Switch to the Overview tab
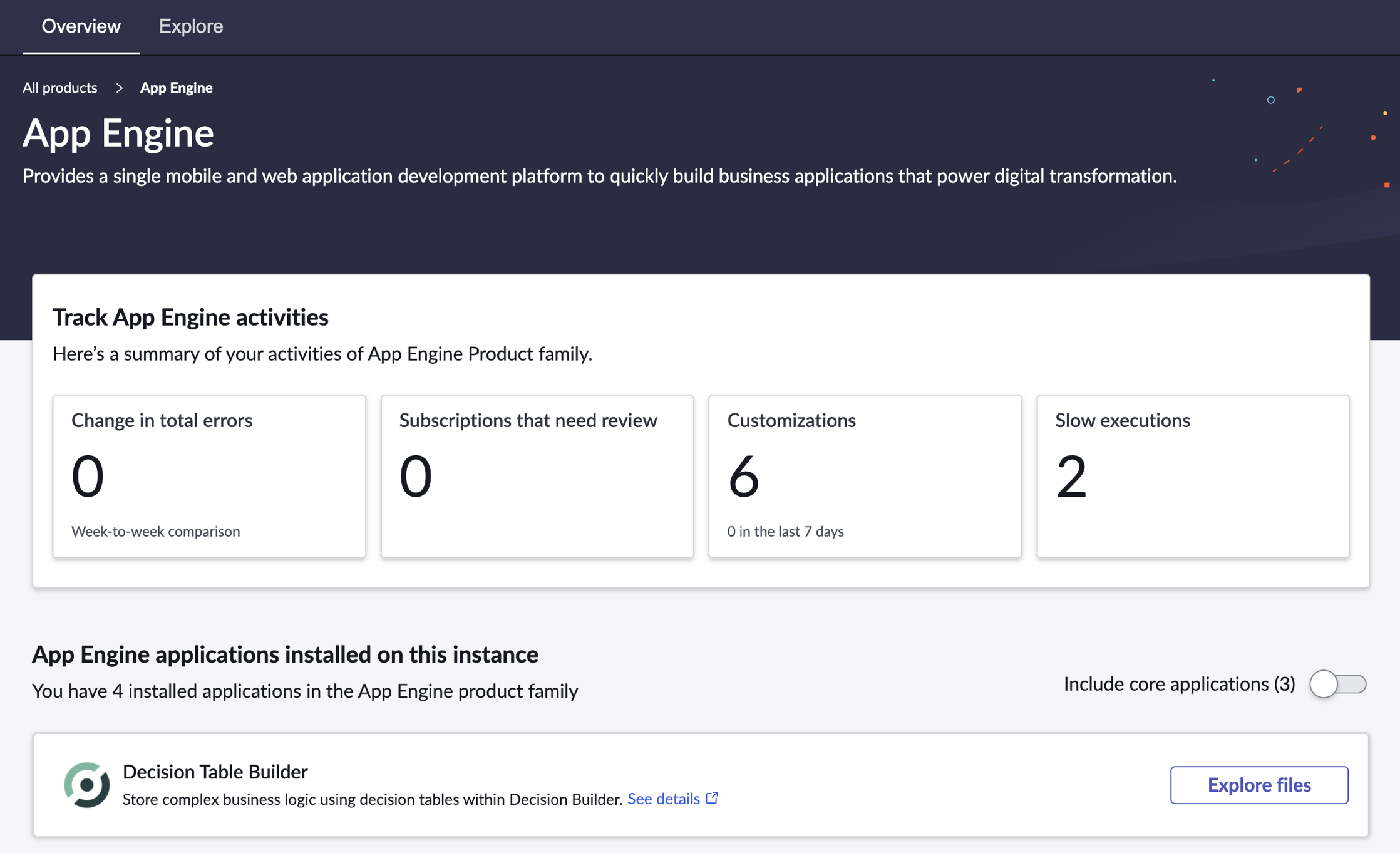This screenshot has width=1400, height=853. [81, 26]
